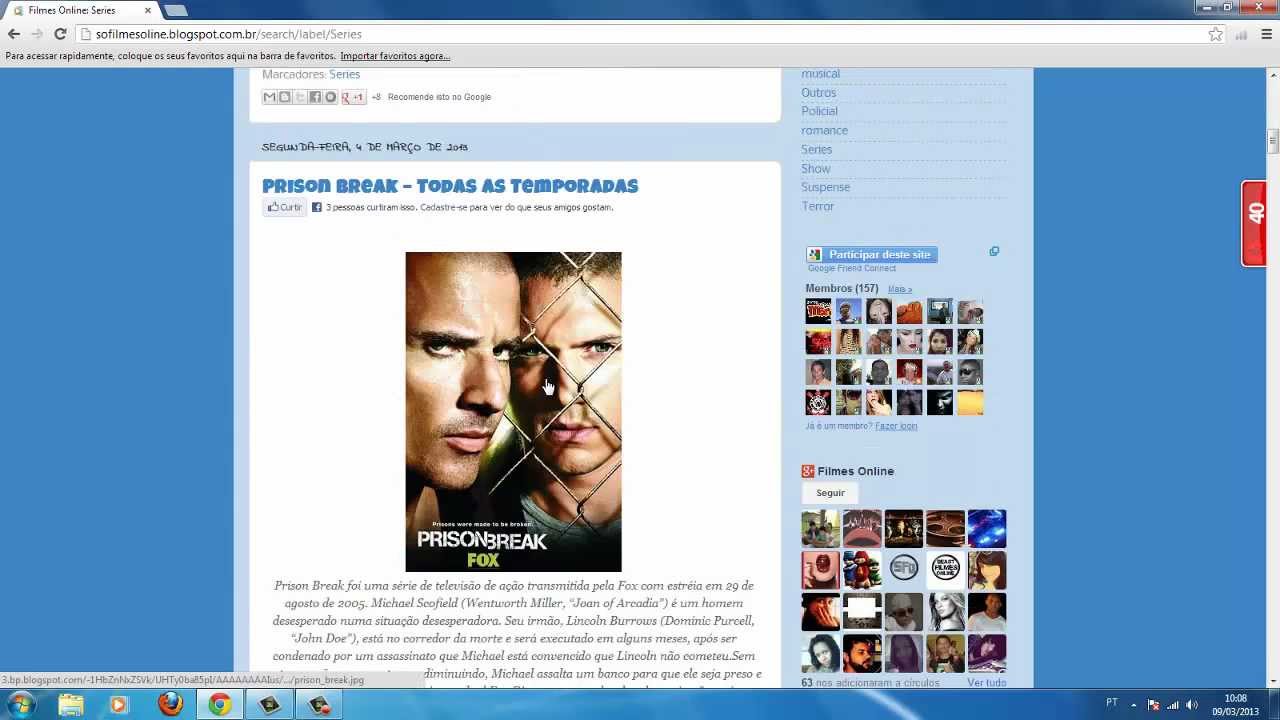The width and height of the screenshot is (1280, 720).
Task: Launch Firefox from taskbar
Action: click(x=169, y=704)
